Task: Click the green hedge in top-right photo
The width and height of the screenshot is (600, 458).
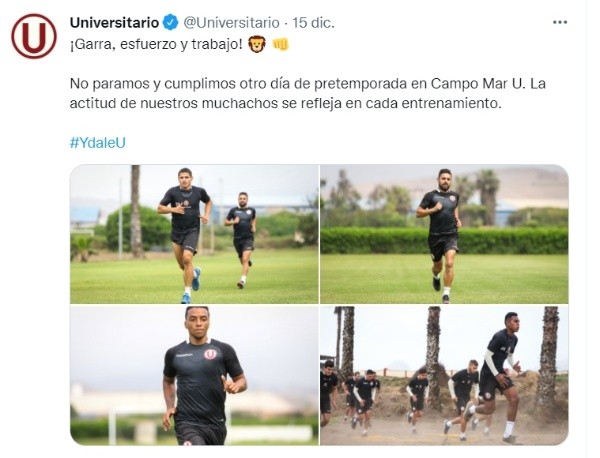Action: [444, 240]
